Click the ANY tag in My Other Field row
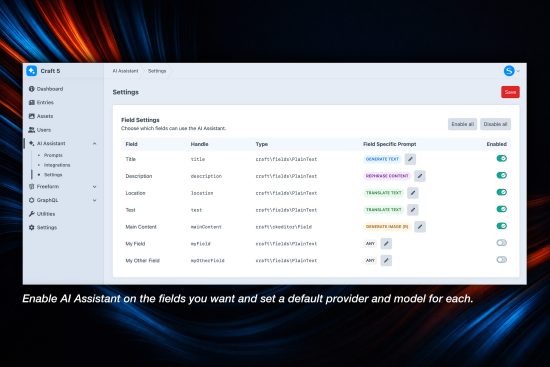The width and height of the screenshot is (550, 367). (370, 260)
